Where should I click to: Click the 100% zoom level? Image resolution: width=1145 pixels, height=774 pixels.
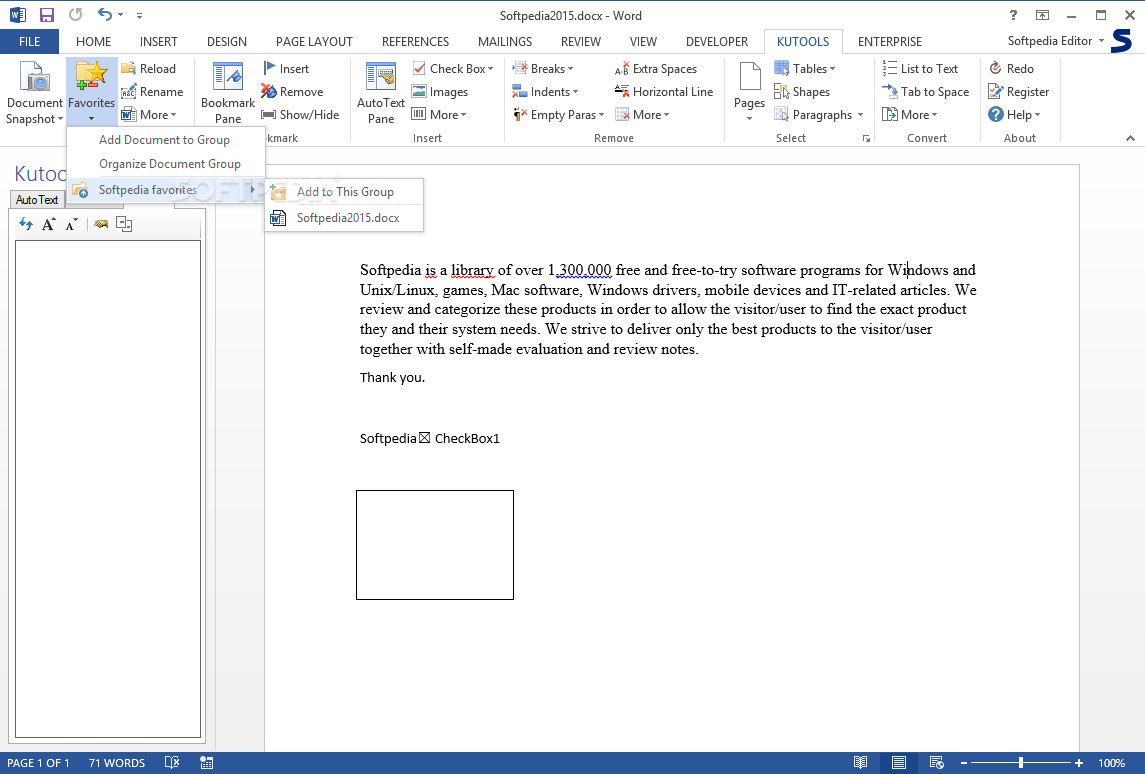coord(1111,763)
